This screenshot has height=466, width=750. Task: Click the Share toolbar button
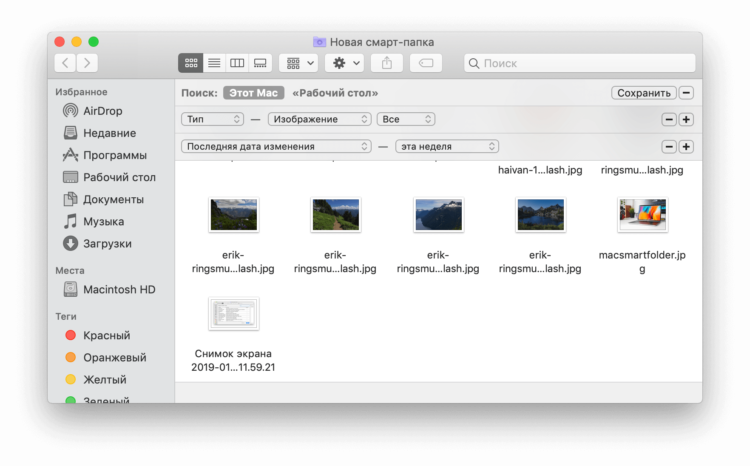tap(386, 63)
